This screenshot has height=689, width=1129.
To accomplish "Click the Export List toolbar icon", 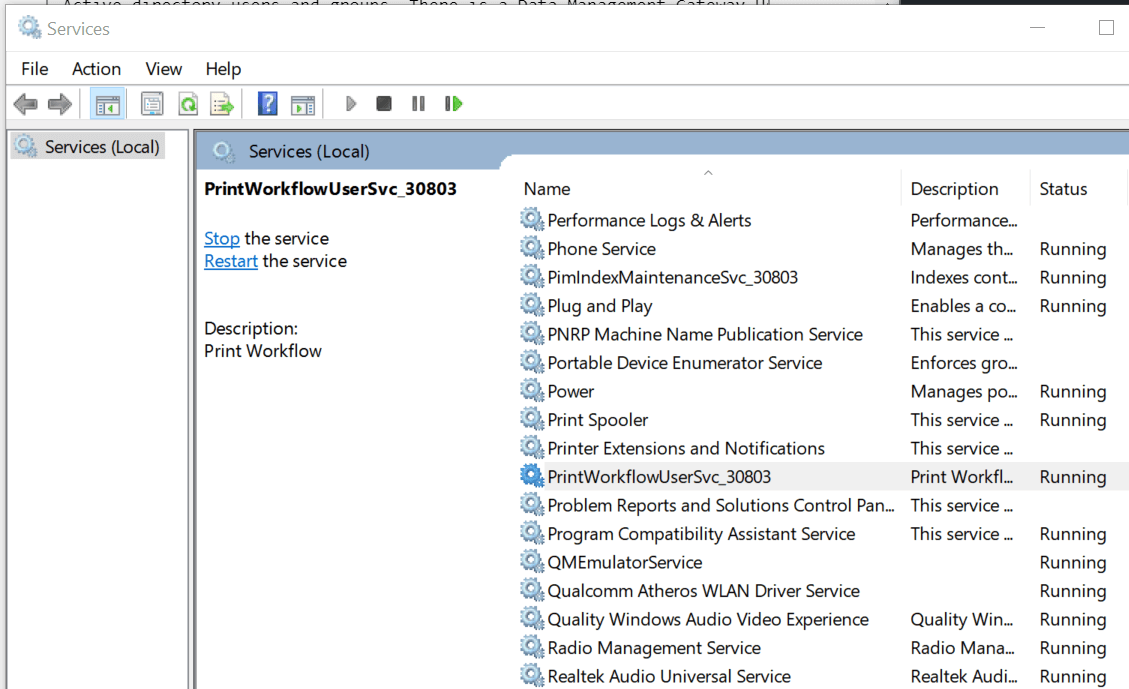I will pos(222,104).
